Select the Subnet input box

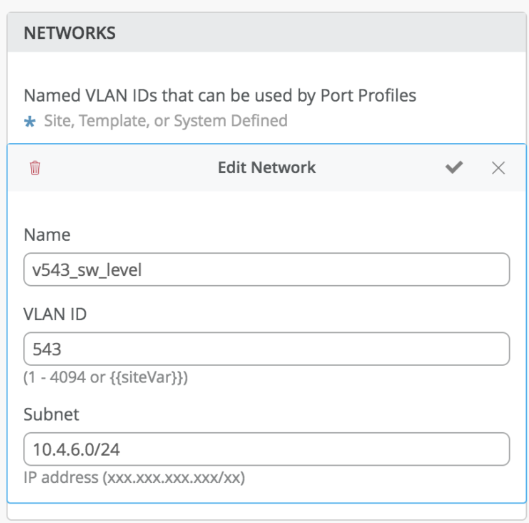267,449
